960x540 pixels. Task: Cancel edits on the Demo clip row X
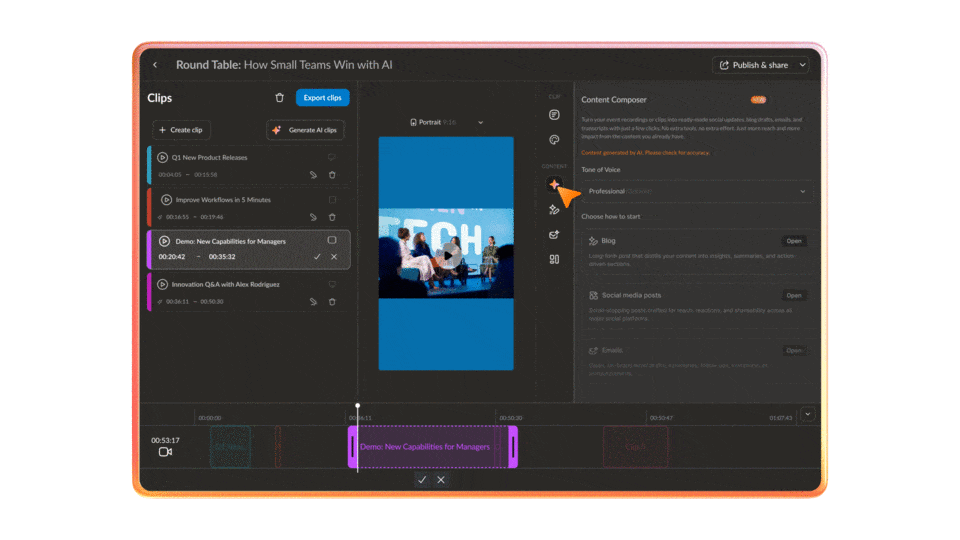[x=334, y=257]
